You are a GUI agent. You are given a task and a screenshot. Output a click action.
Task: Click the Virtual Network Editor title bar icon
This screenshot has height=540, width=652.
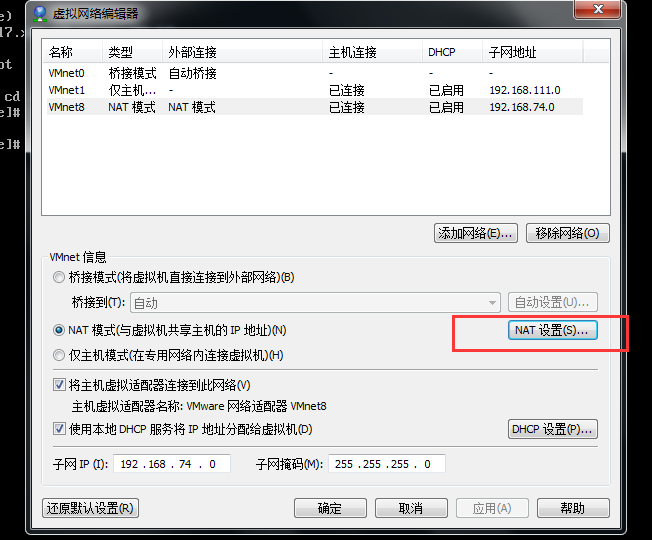(x=40, y=14)
